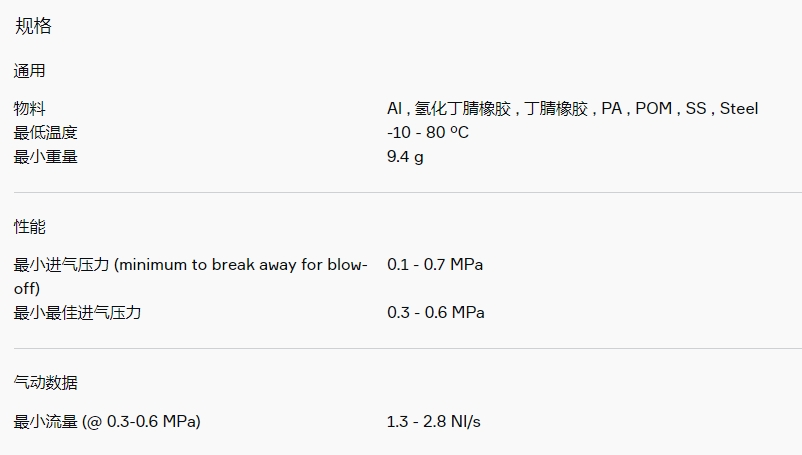The width and height of the screenshot is (802, 455).
Task: Click the word POM in materials
Action: tap(653, 108)
